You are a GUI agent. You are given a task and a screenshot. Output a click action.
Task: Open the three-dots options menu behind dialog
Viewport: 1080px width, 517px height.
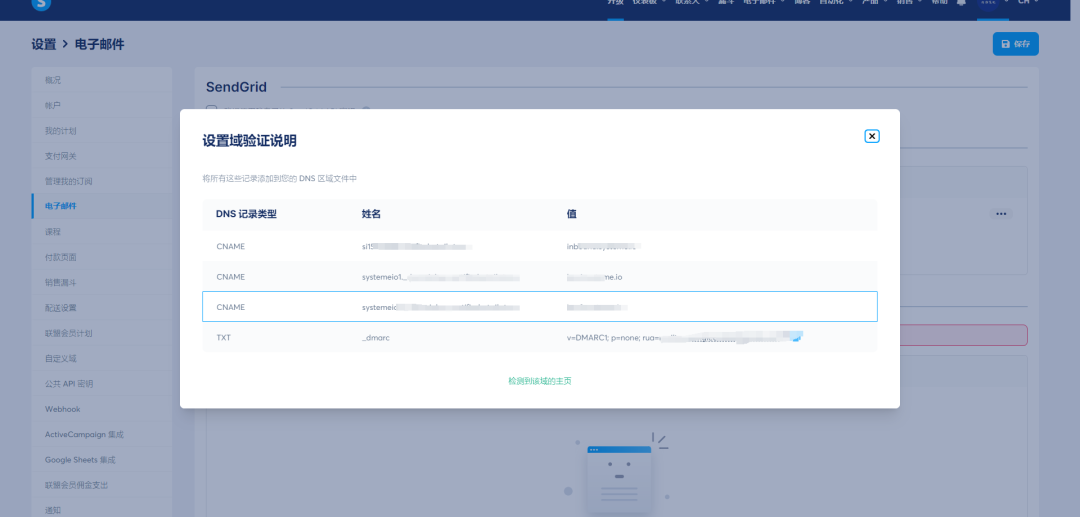point(1001,214)
